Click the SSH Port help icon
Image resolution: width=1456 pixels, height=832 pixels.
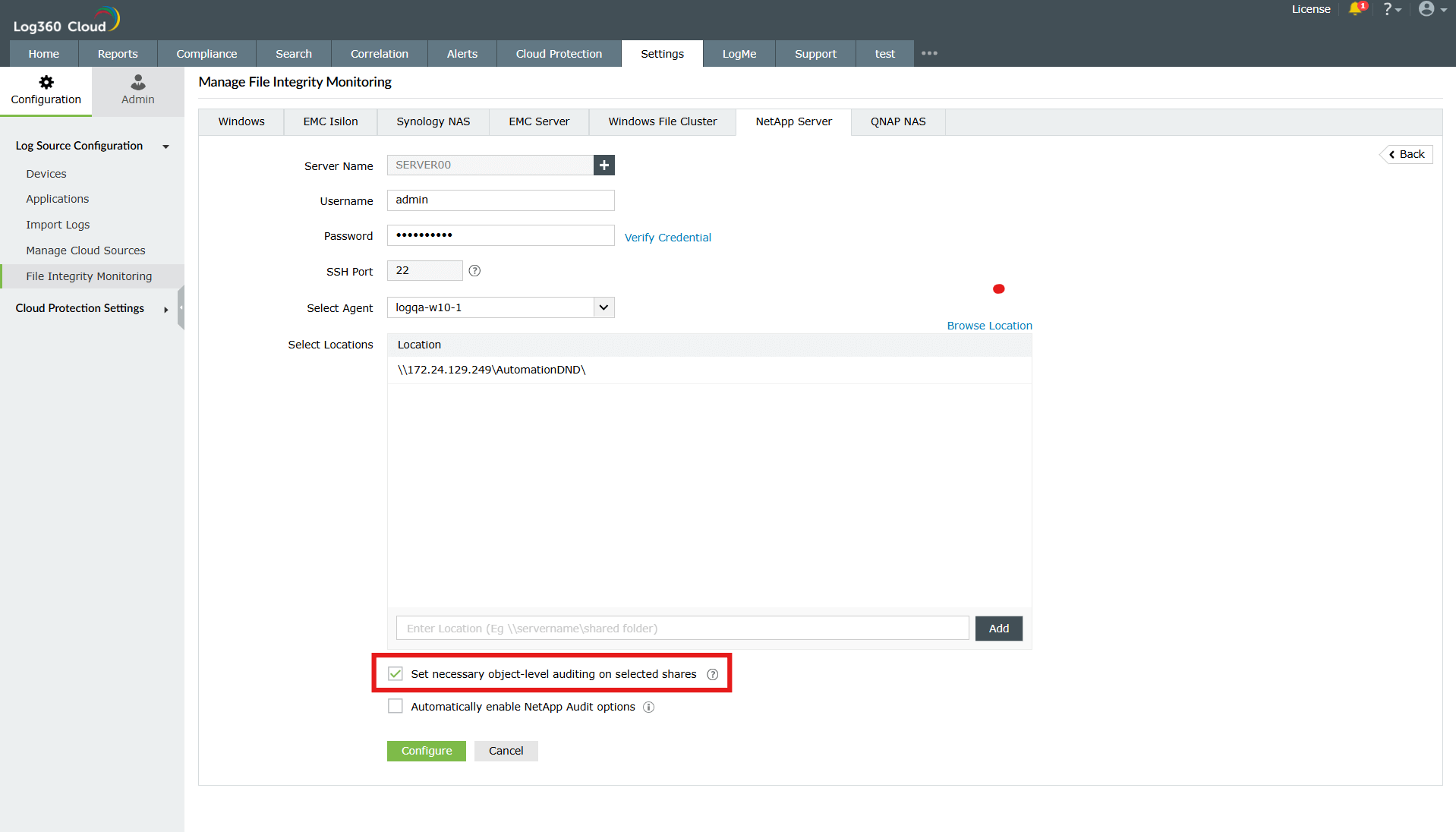(x=474, y=270)
